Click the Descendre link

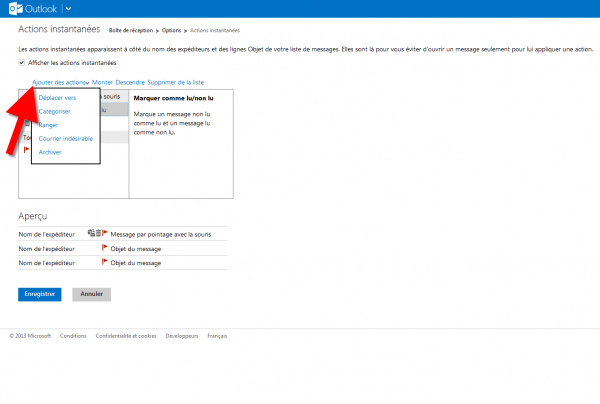point(130,82)
